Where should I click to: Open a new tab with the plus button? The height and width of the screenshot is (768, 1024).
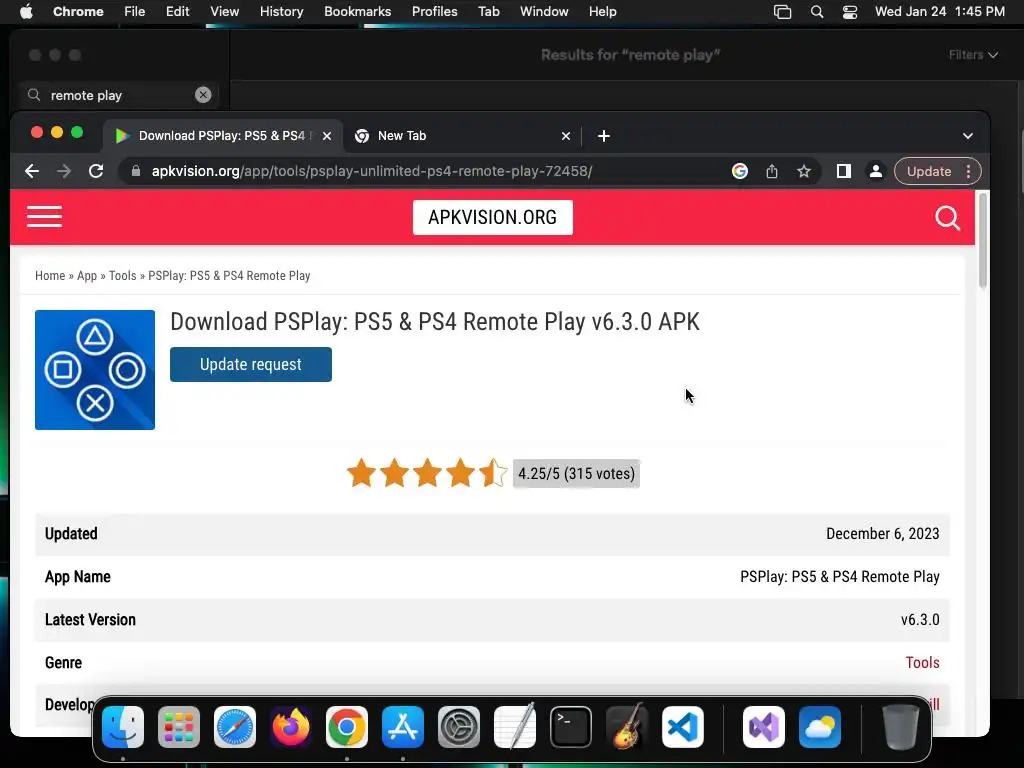click(x=603, y=136)
